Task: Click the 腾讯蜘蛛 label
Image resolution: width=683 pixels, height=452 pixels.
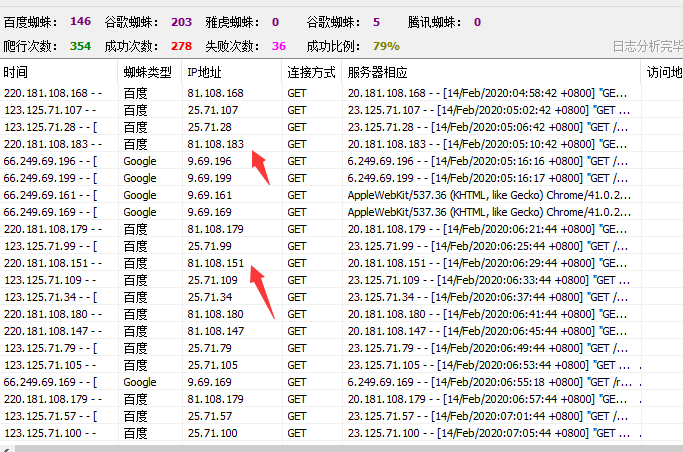Action: [x=434, y=22]
